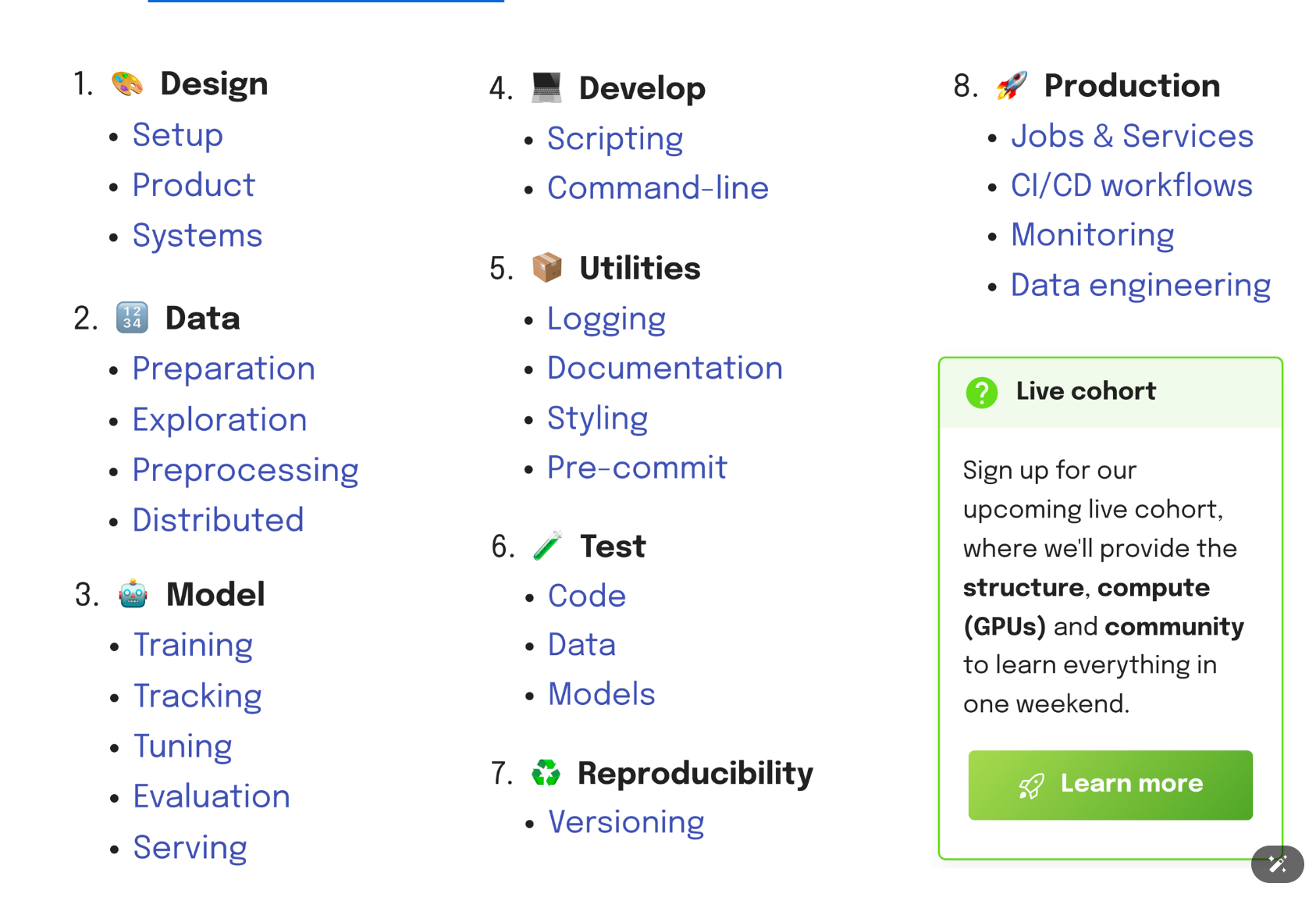Select the Command-line lesson link
The width and height of the screenshot is (1316, 901).
[x=658, y=187]
